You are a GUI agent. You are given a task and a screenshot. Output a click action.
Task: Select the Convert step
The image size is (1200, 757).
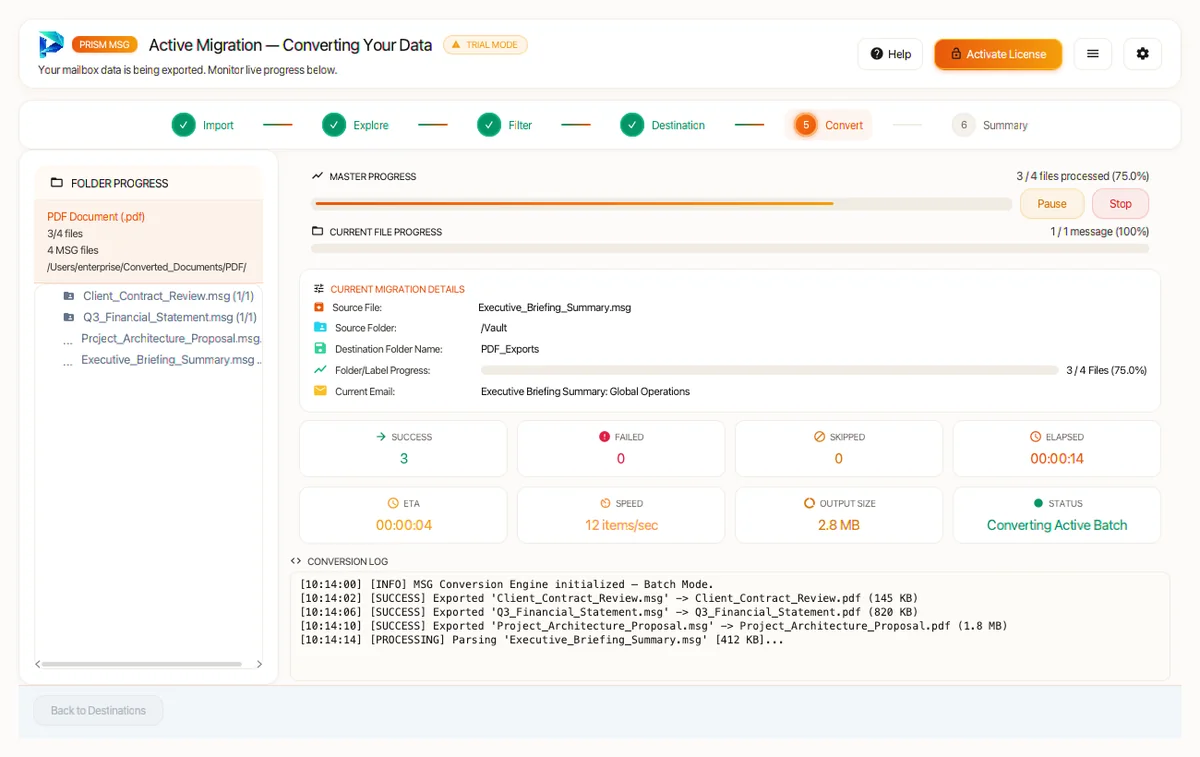829,125
